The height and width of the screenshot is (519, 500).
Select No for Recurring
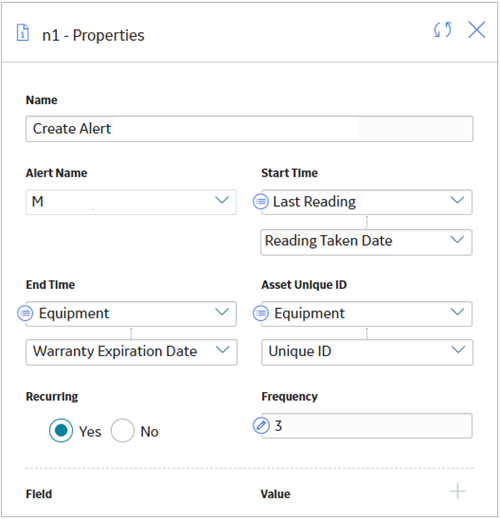(x=123, y=430)
